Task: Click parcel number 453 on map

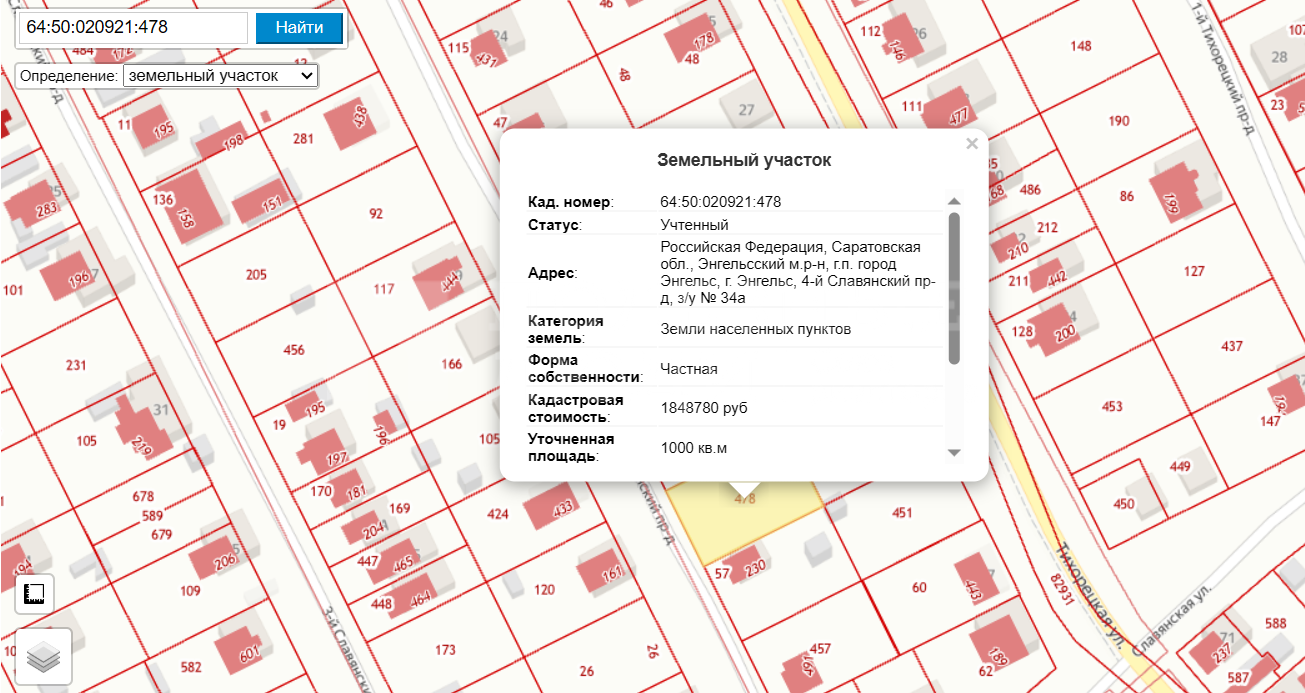Action: pyautogui.click(x=1112, y=407)
